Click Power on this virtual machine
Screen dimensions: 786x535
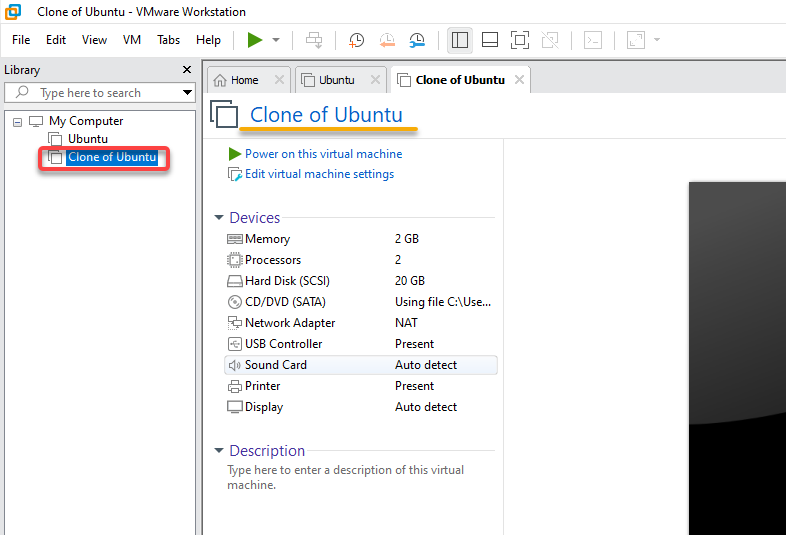(x=323, y=154)
